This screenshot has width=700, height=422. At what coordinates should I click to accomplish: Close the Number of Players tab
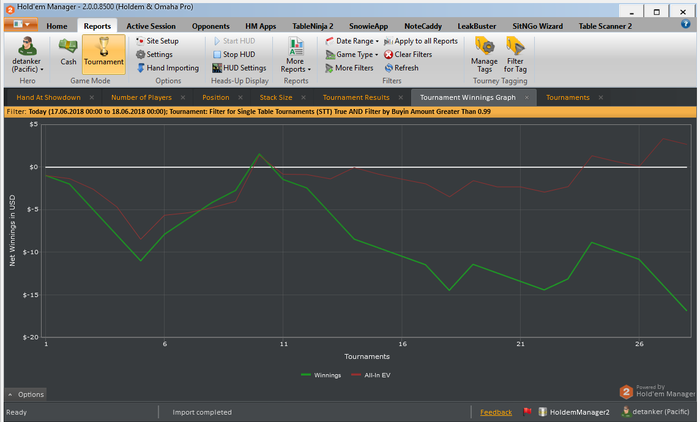pos(183,97)
